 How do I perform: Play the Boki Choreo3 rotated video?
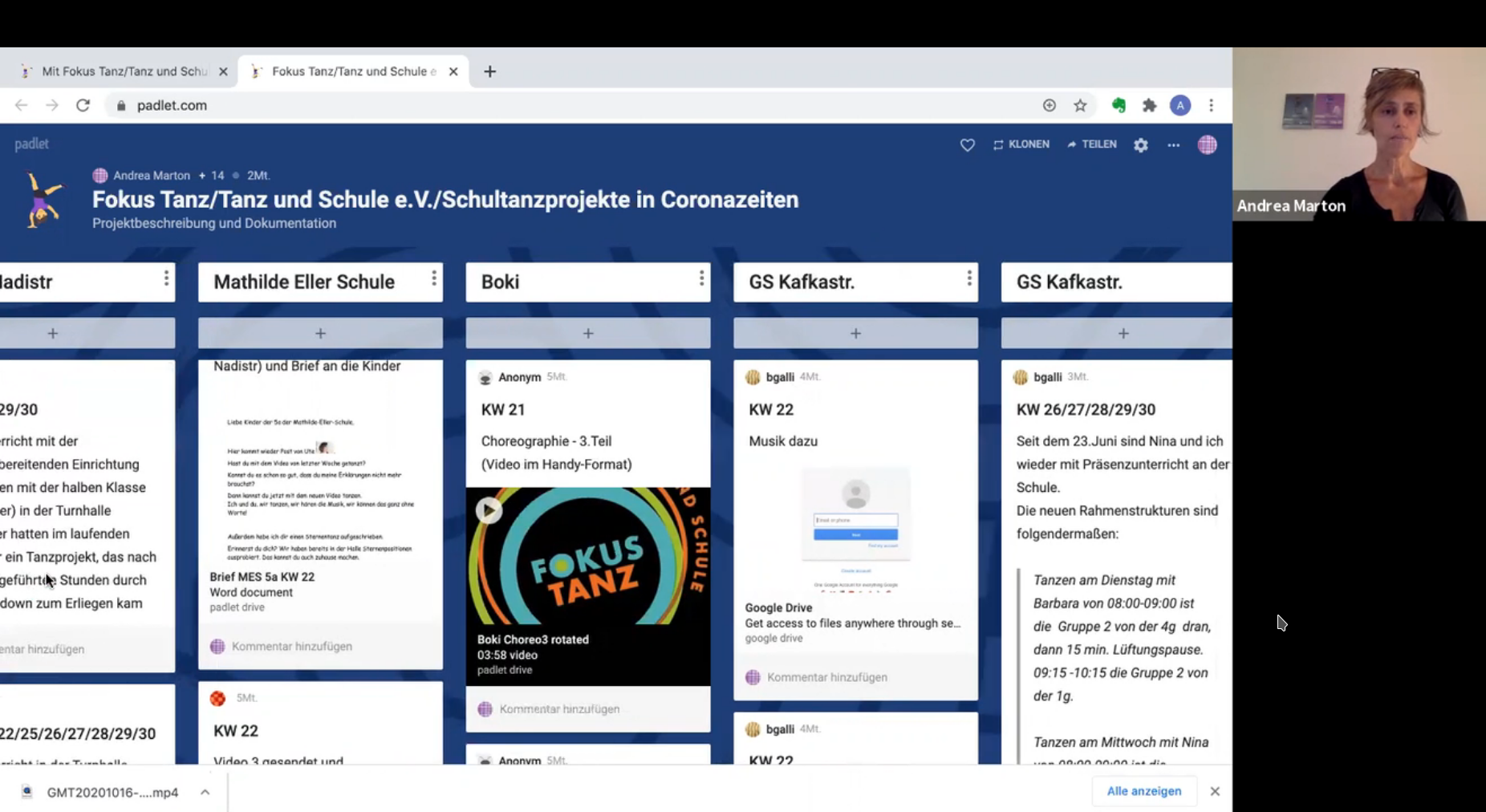(x=489, y=510)
